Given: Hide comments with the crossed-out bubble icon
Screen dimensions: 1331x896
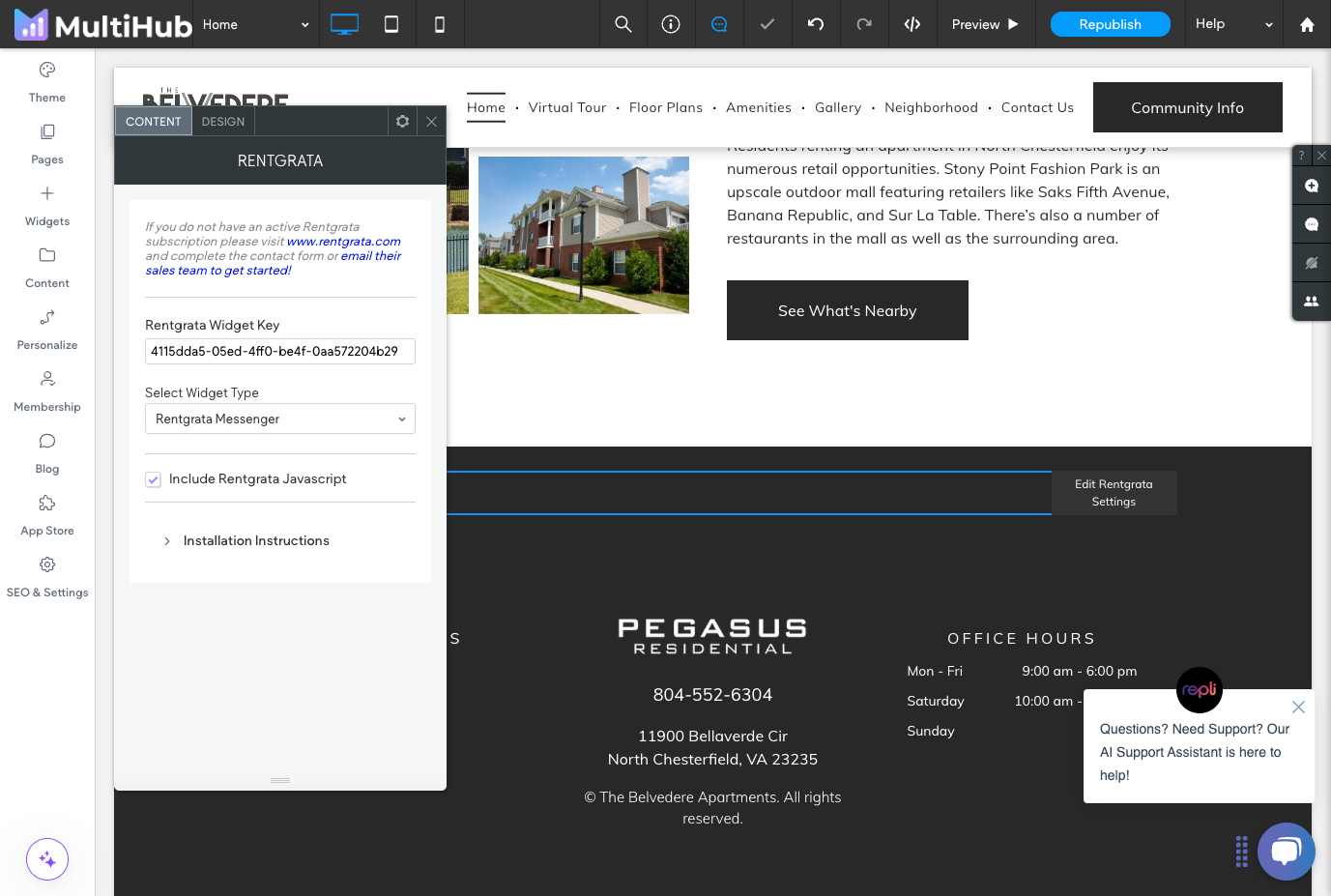Looking at the screenshot, I should (x=1312, y=263).
